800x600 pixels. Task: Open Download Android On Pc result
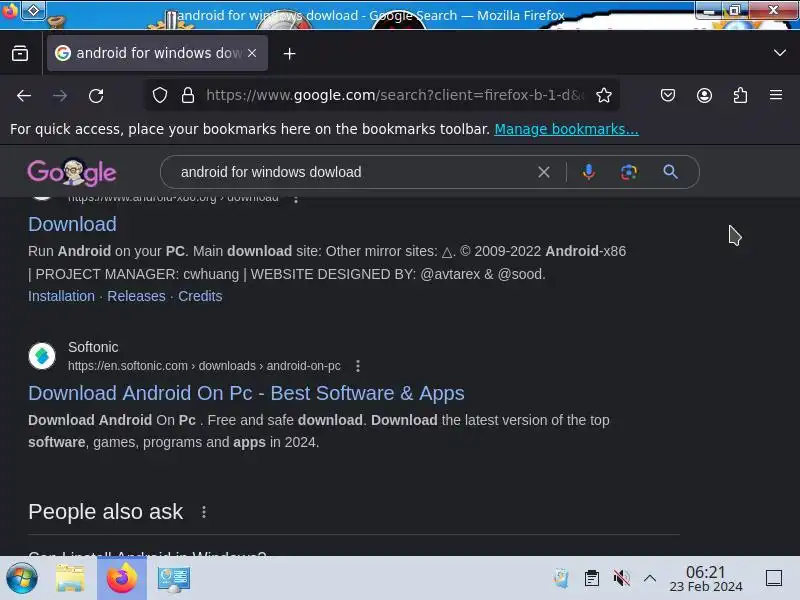pos(246,393)
